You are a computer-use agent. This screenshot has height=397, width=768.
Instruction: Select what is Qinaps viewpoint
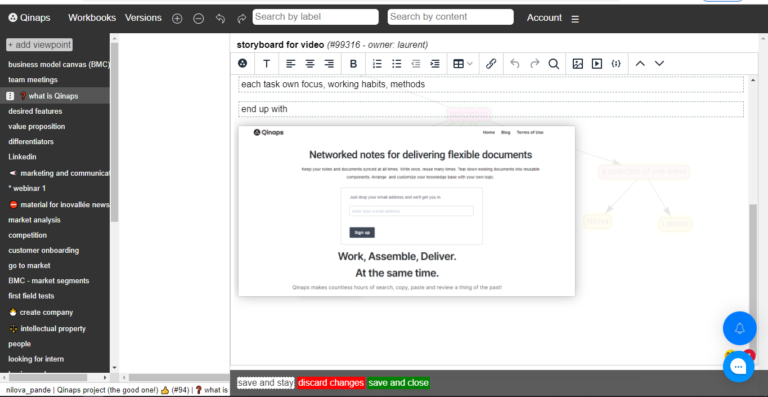53,96
